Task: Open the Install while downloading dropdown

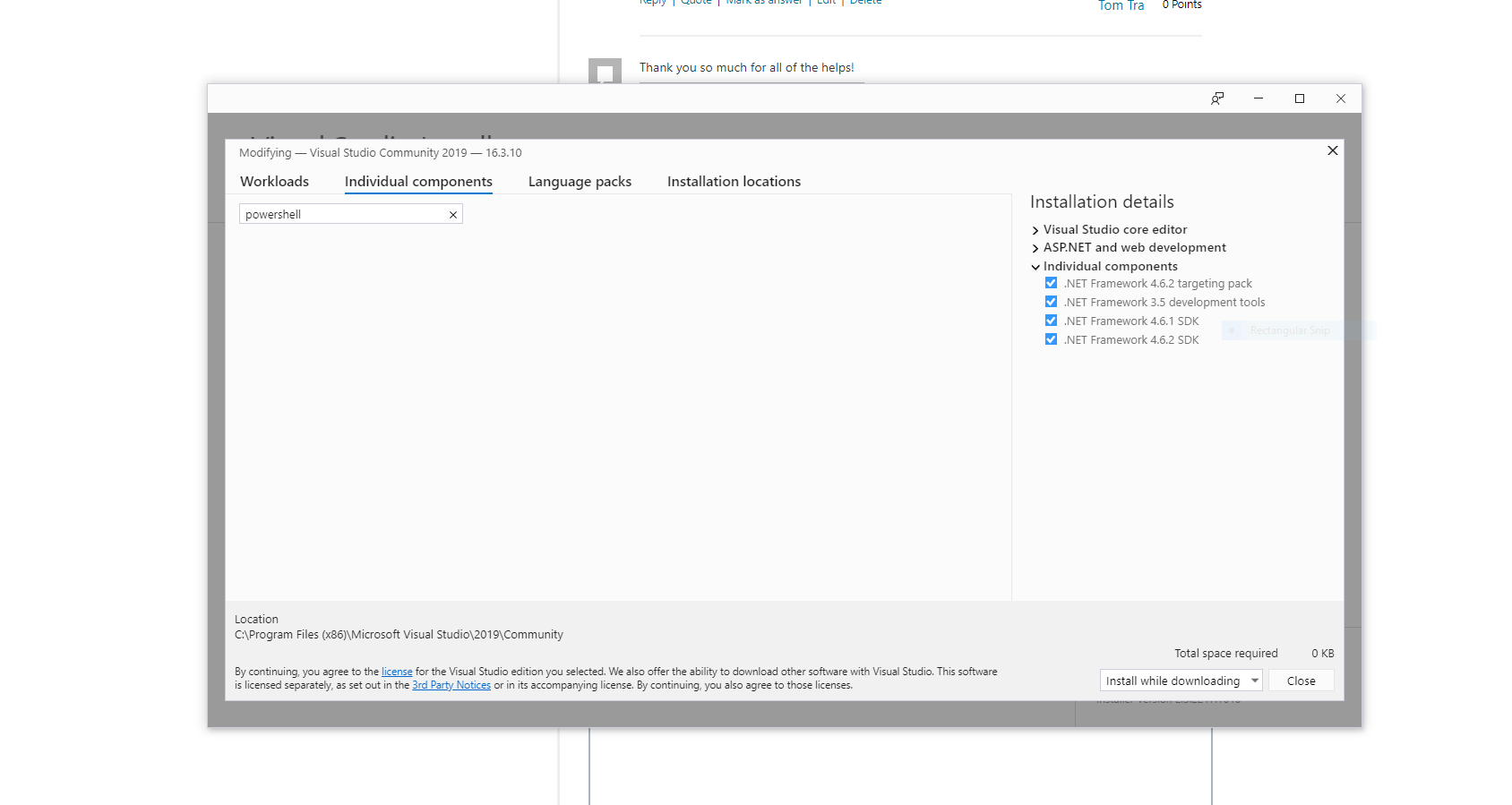Action: coord(1181,681)
